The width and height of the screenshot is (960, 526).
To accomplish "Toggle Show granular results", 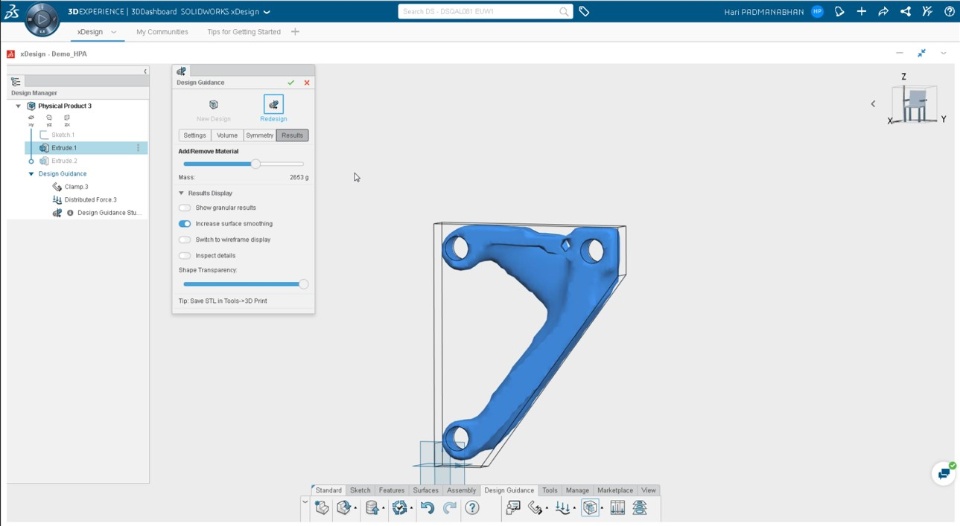I will [x=184, y=208].
